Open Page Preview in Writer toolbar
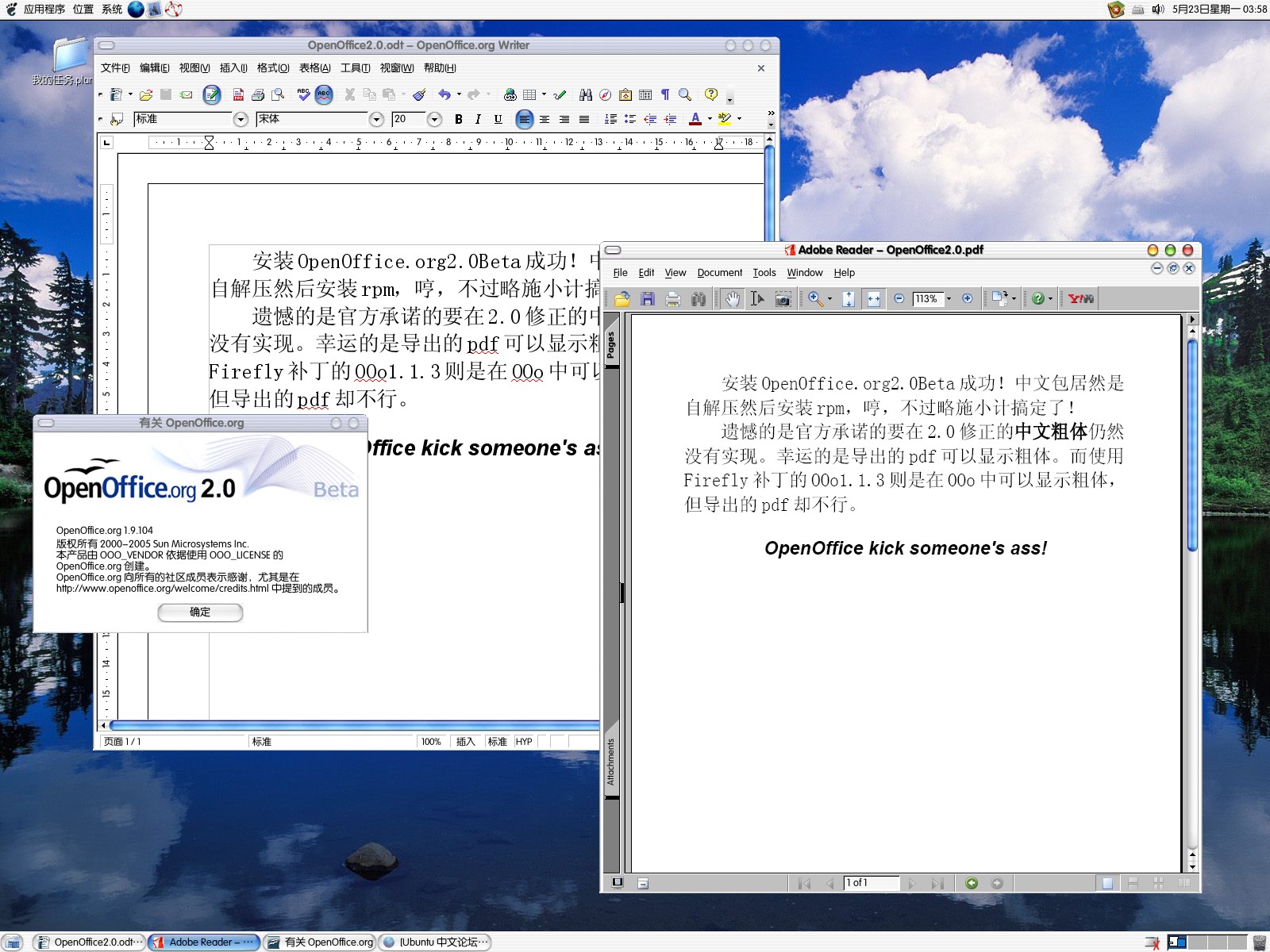Screen dimensions: 1270x952 click(278, 95)
